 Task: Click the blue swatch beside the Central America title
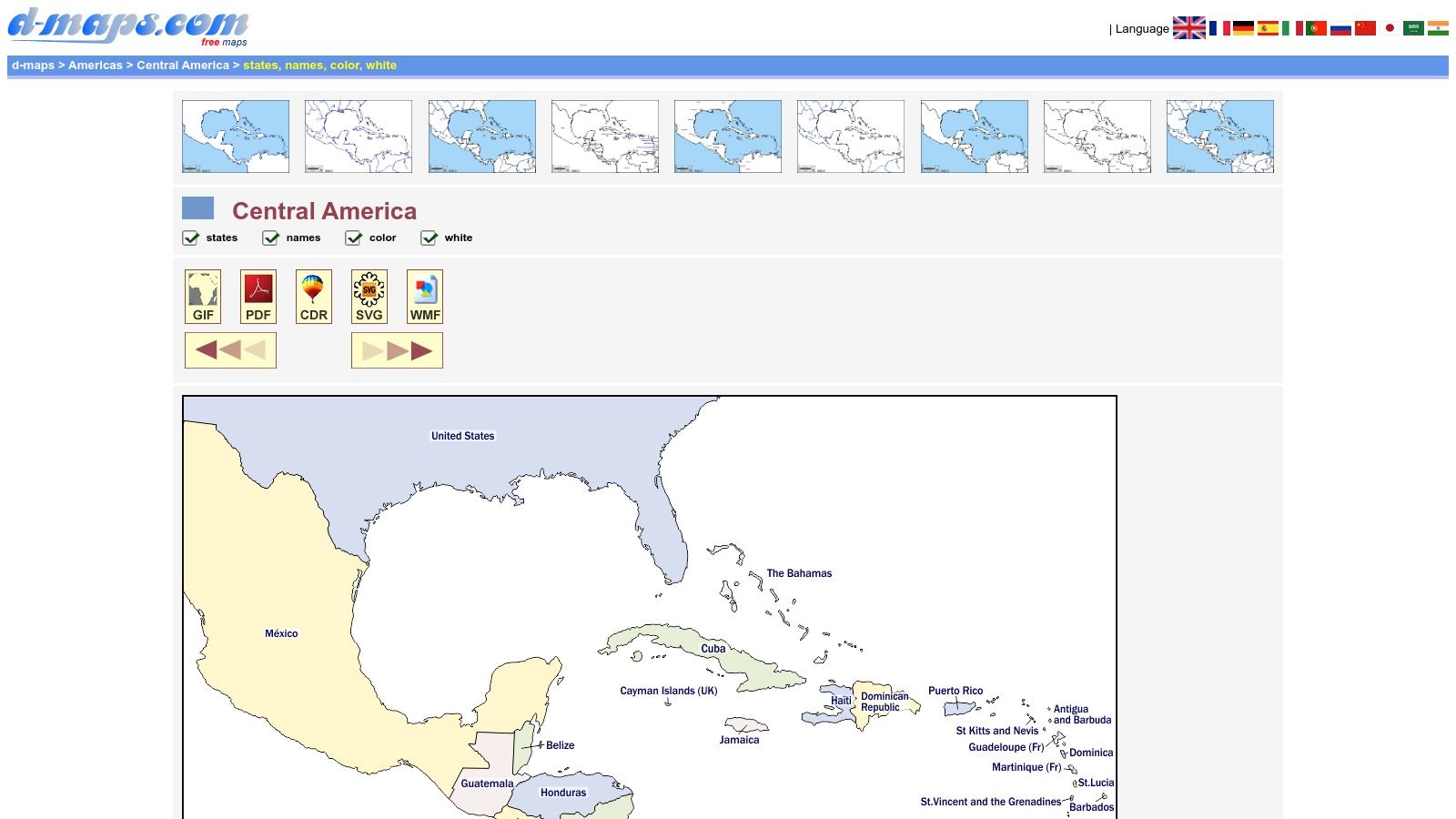pyautogui.click(x=197, y=208)
